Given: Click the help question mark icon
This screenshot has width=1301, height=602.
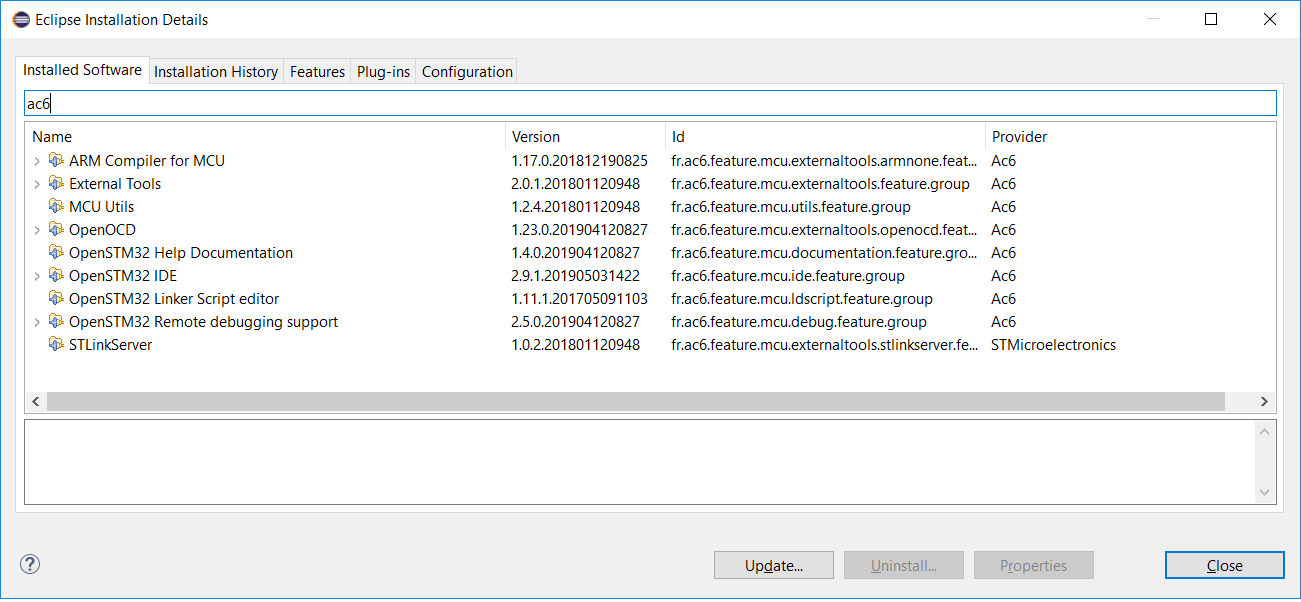Looking at the screenshot, I should pos(30,564).
